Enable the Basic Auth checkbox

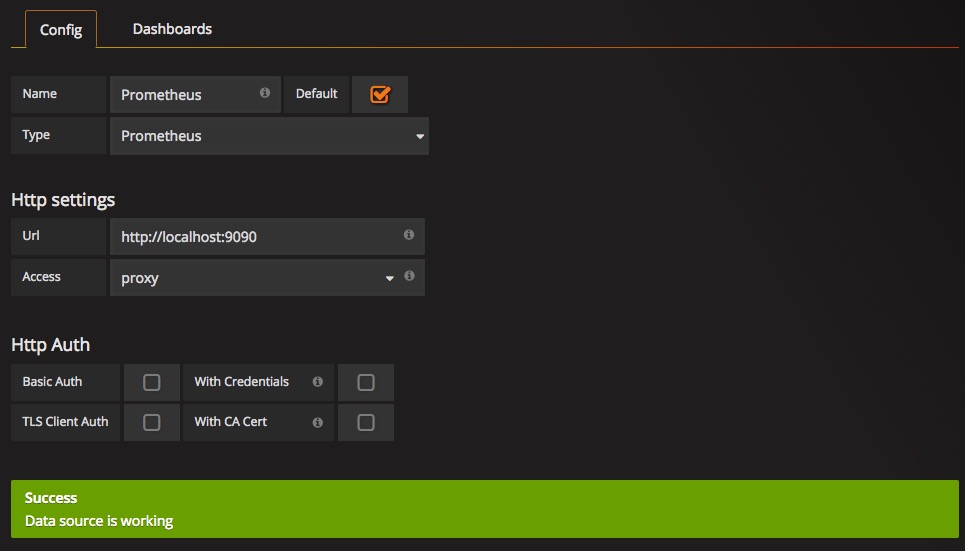(x=151, y=382)
